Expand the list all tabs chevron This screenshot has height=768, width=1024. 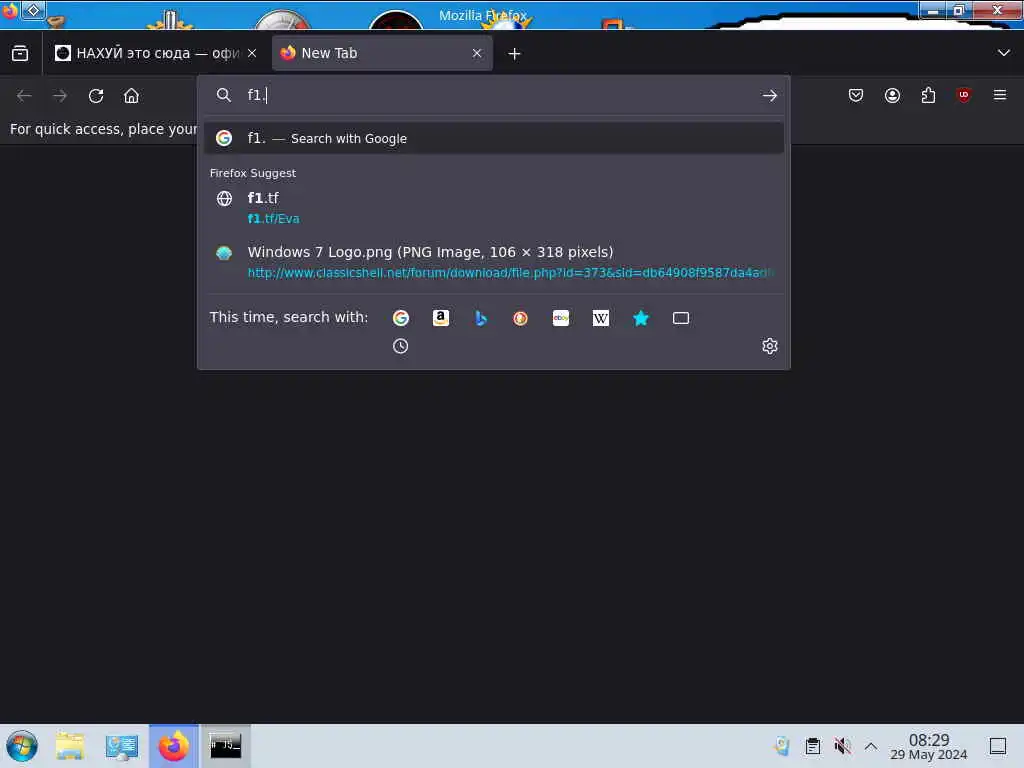pyautogui.click(x=1004, y=54)
